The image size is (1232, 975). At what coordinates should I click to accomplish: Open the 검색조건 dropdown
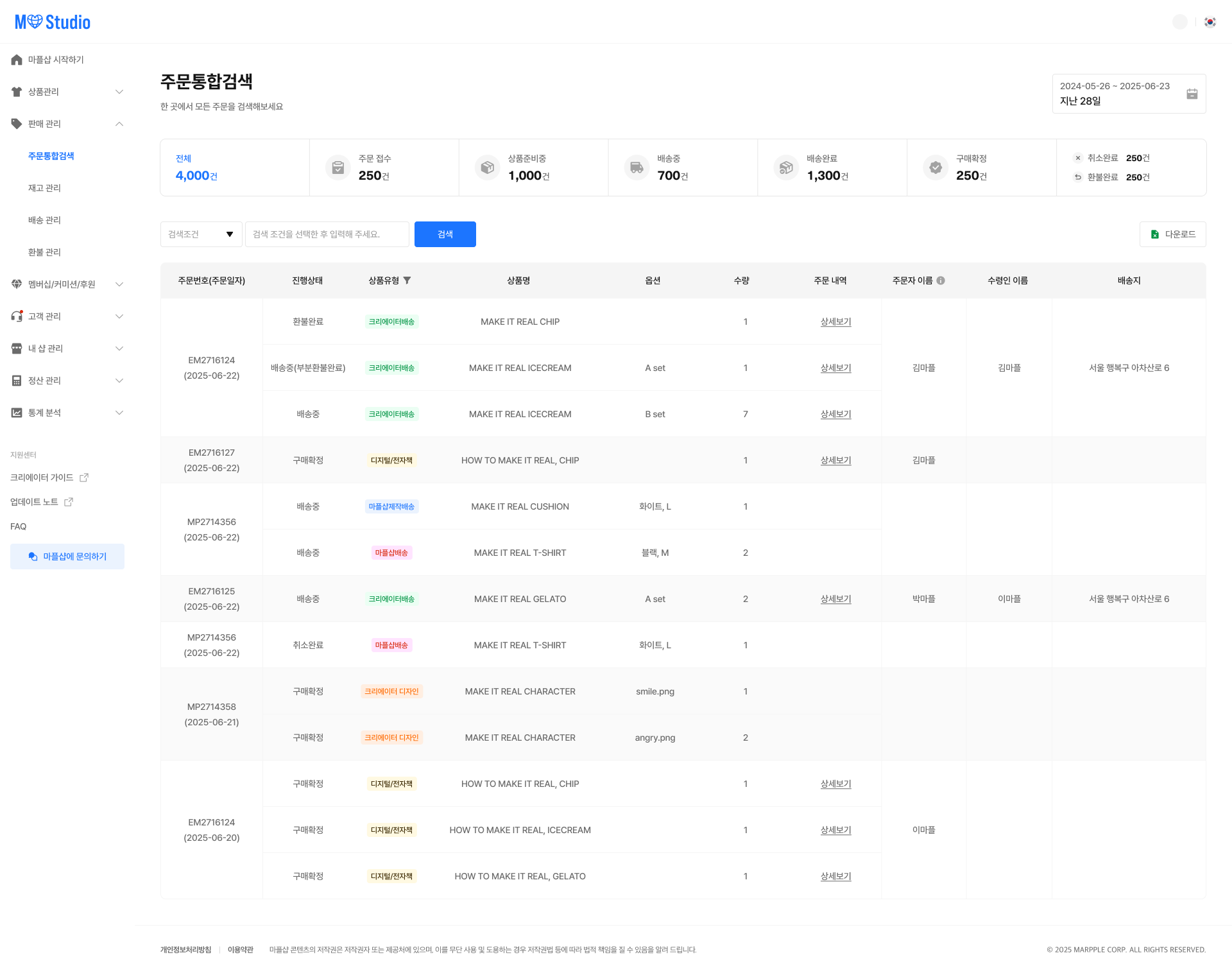pos(201,234)
